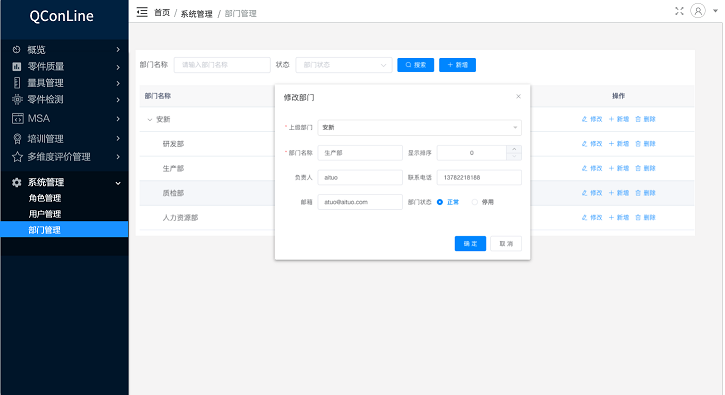The width and height of the screenshot is (725, 395).
Task: Collapse the 系统管理 submenu chevron
Action: tap(118, 183)
